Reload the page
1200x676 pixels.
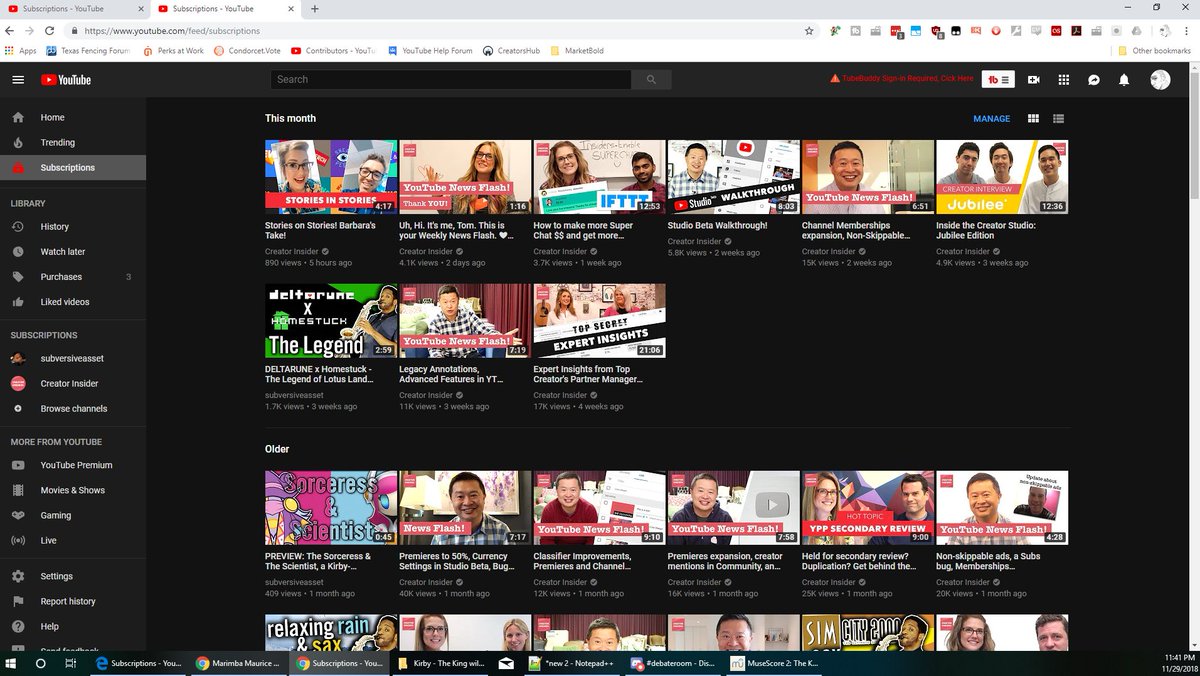pyautogui.click(x=47, y=31)
